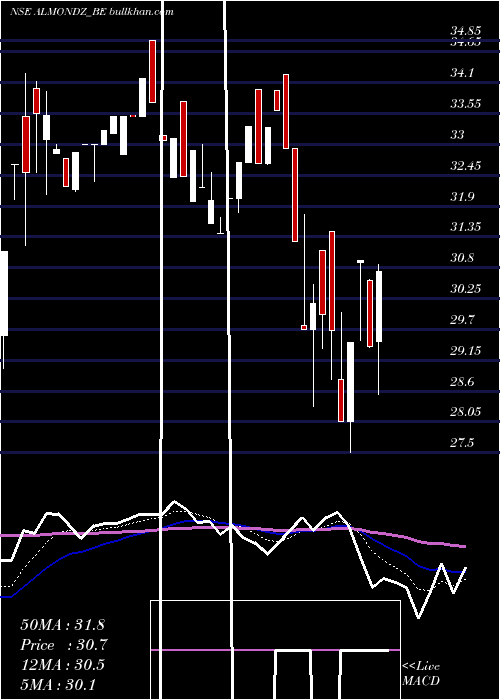Click the 29.15 price axis label

click(465, 351)
